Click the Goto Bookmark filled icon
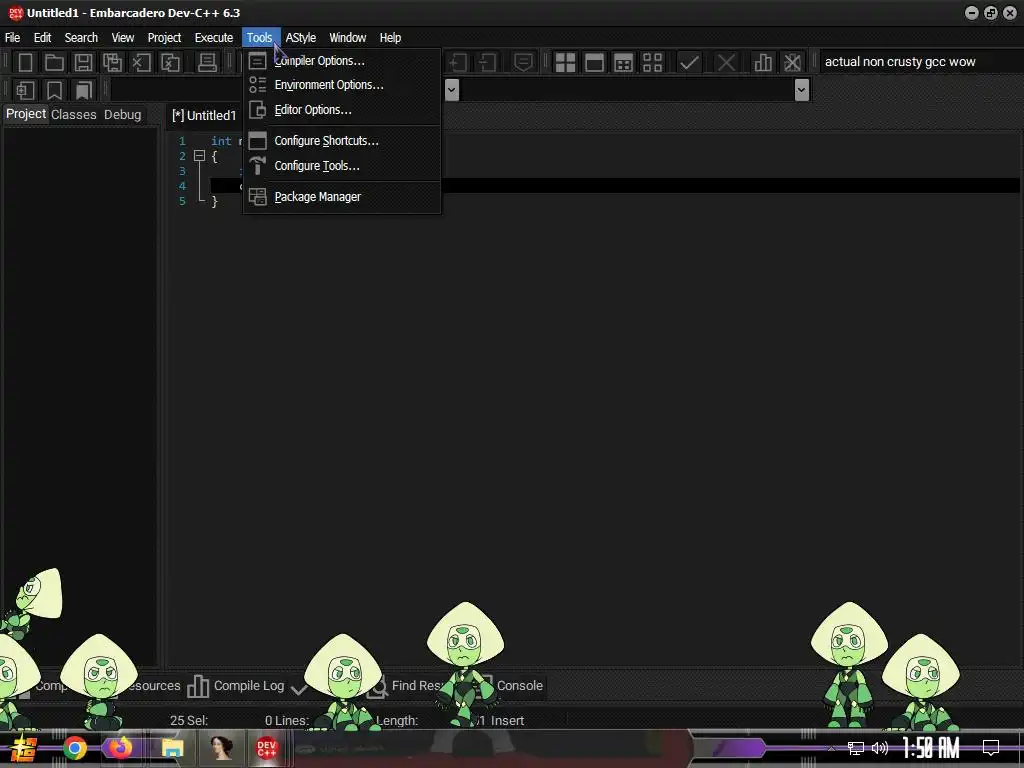The image size is (1024, 768). click(84, 90)
